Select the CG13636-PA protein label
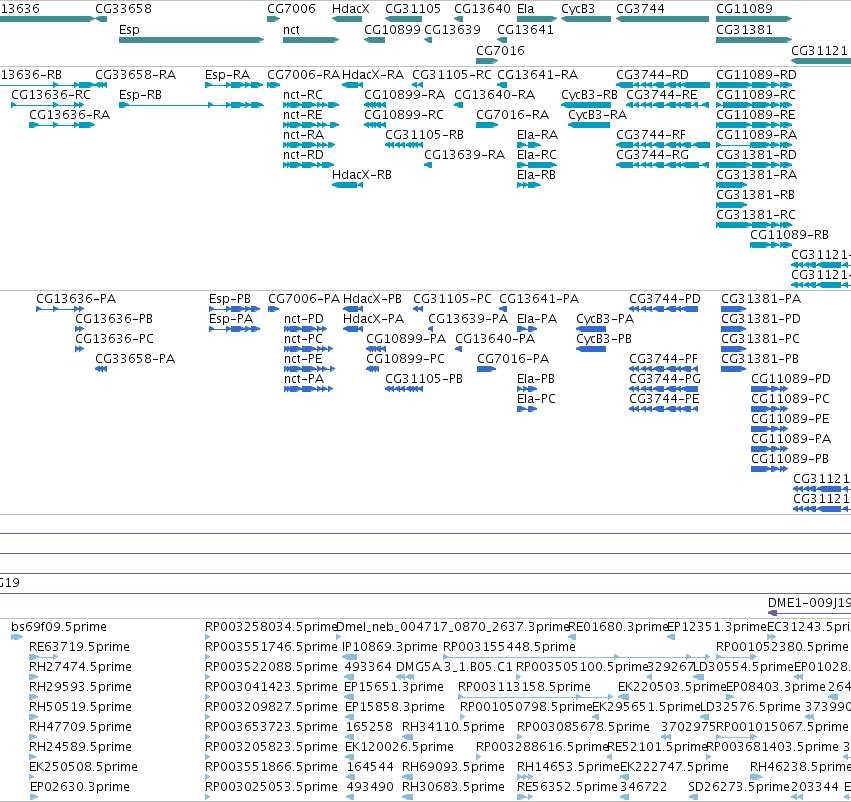This screenshot has width=851, height=802. 76,299
